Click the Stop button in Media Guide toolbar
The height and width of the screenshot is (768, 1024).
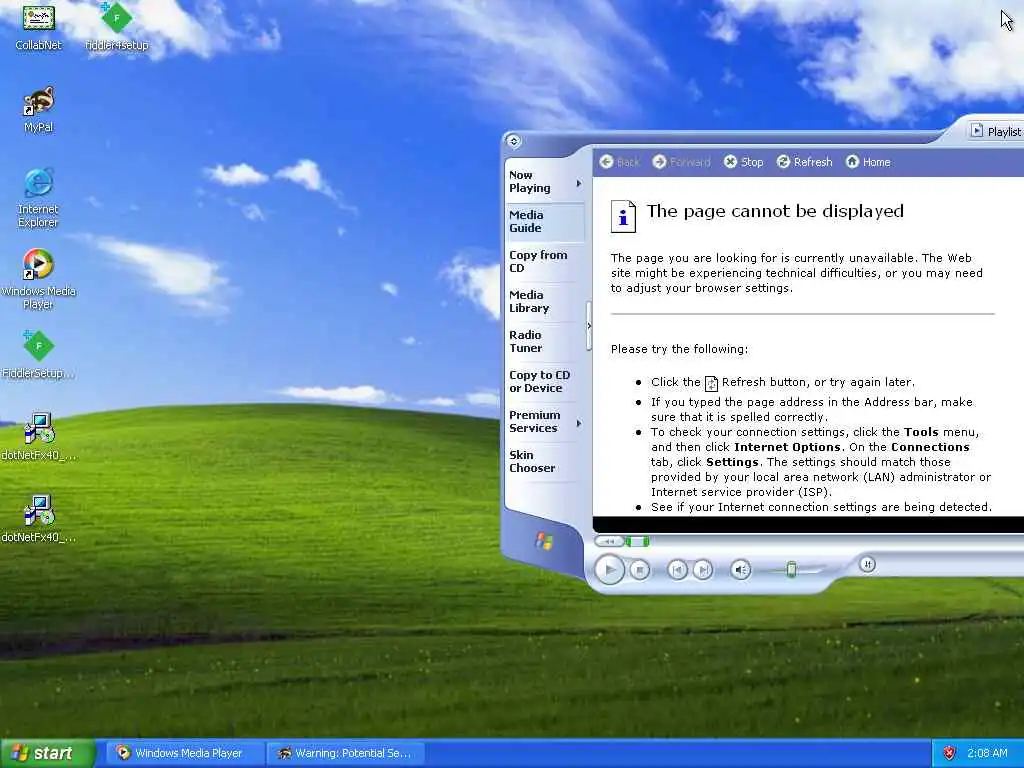click(x=743, y=162)
